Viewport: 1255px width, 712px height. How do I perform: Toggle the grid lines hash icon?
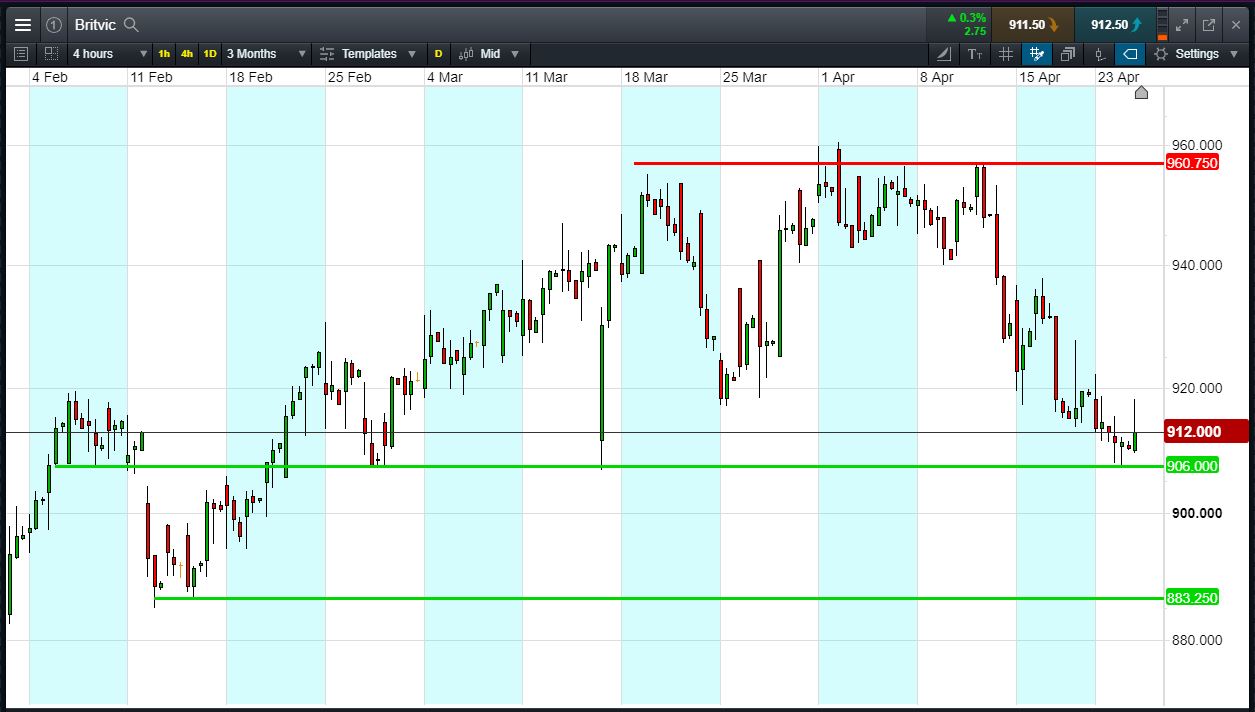point(1006,54)
